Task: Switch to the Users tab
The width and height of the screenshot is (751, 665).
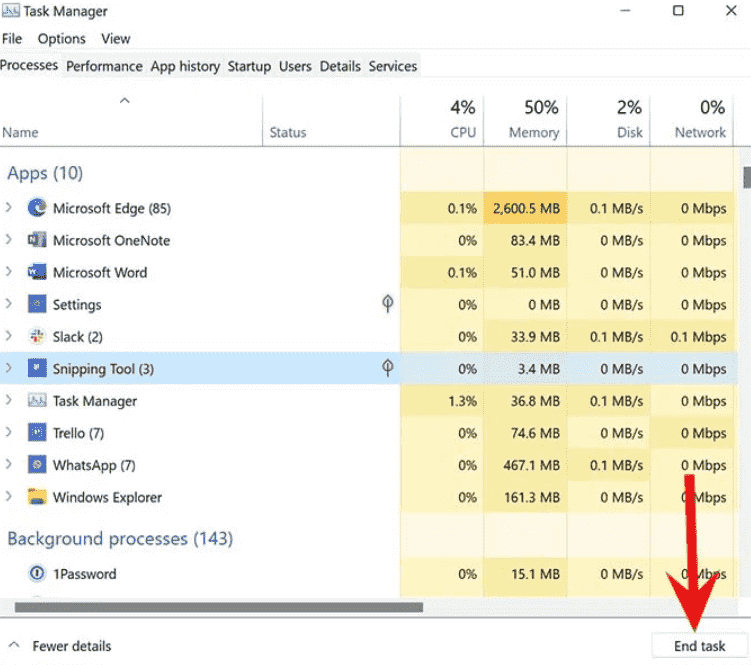Action: coord(295,66)
